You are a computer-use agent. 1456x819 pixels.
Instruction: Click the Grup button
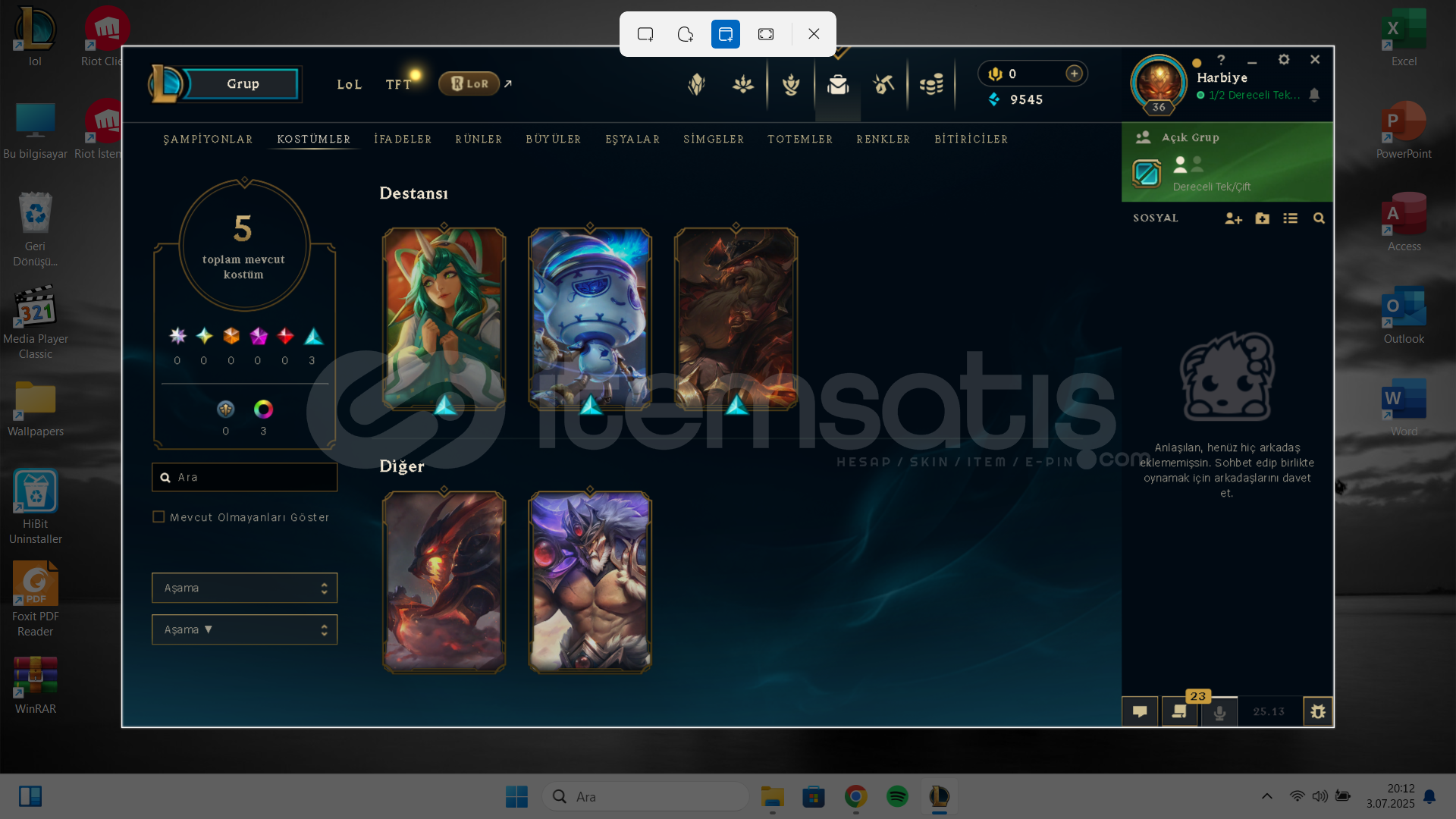(x=243, y=83)
